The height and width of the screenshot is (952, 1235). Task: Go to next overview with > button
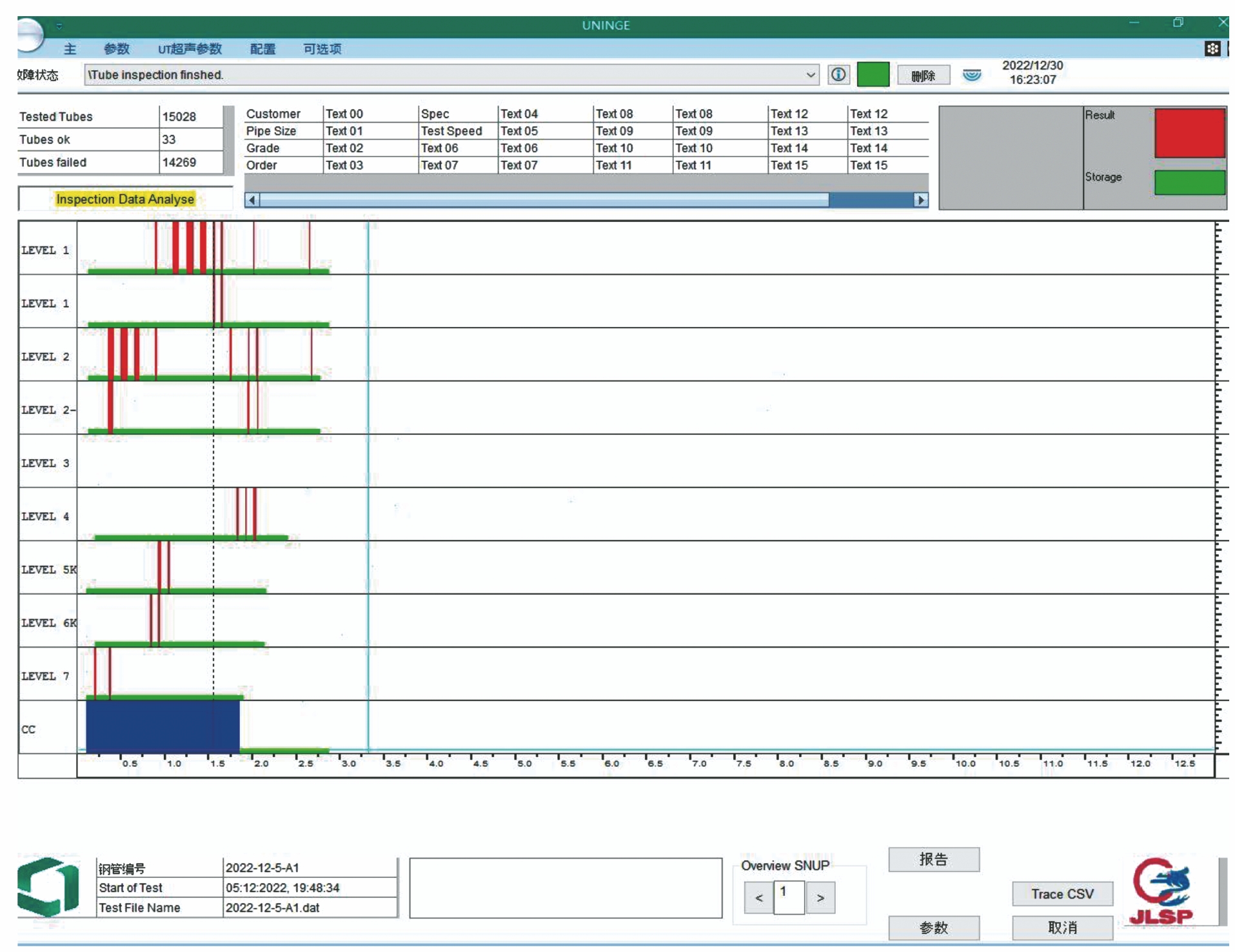tap(820, 897)
